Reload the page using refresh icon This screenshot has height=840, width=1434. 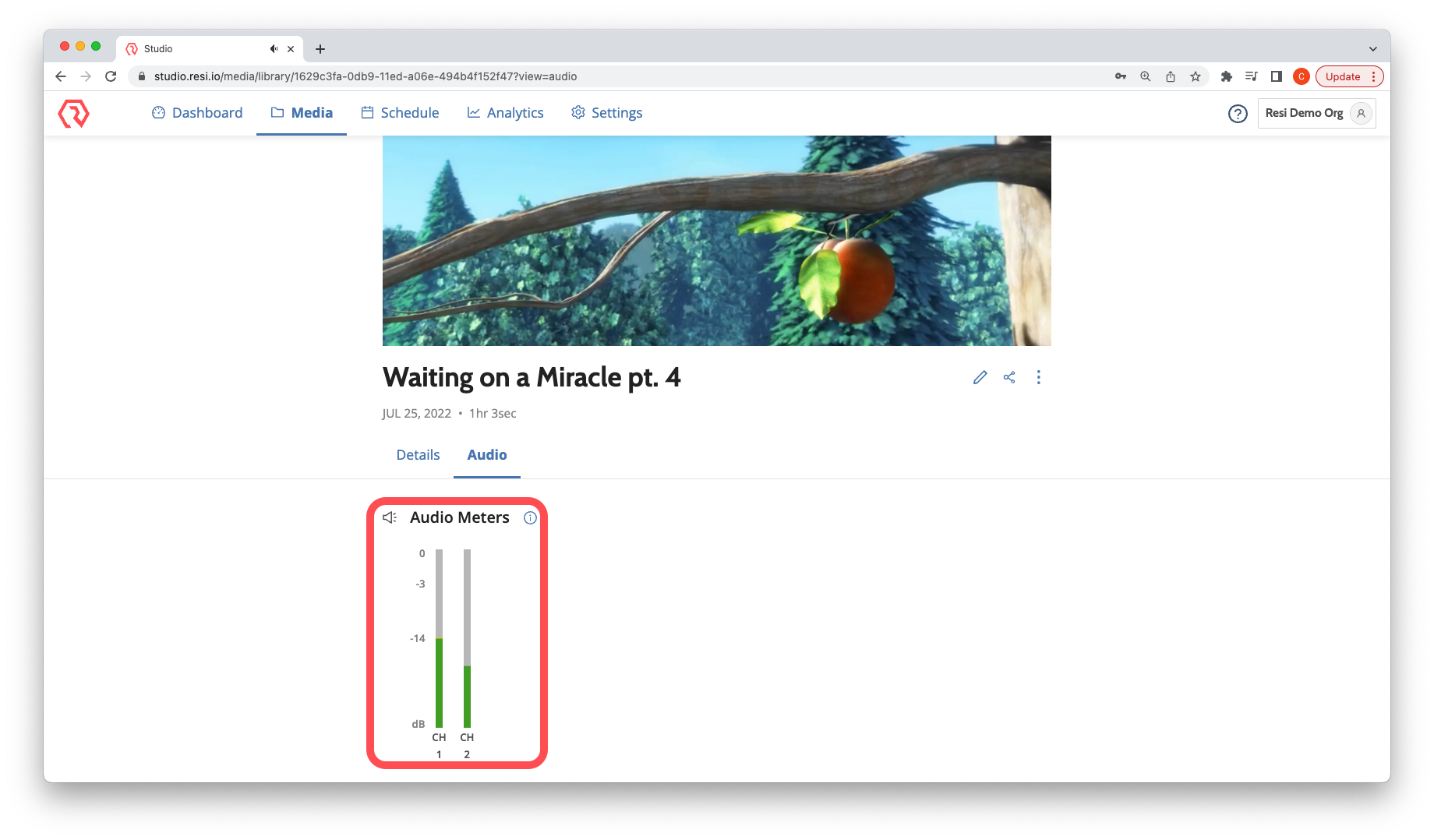pos(111,76)
